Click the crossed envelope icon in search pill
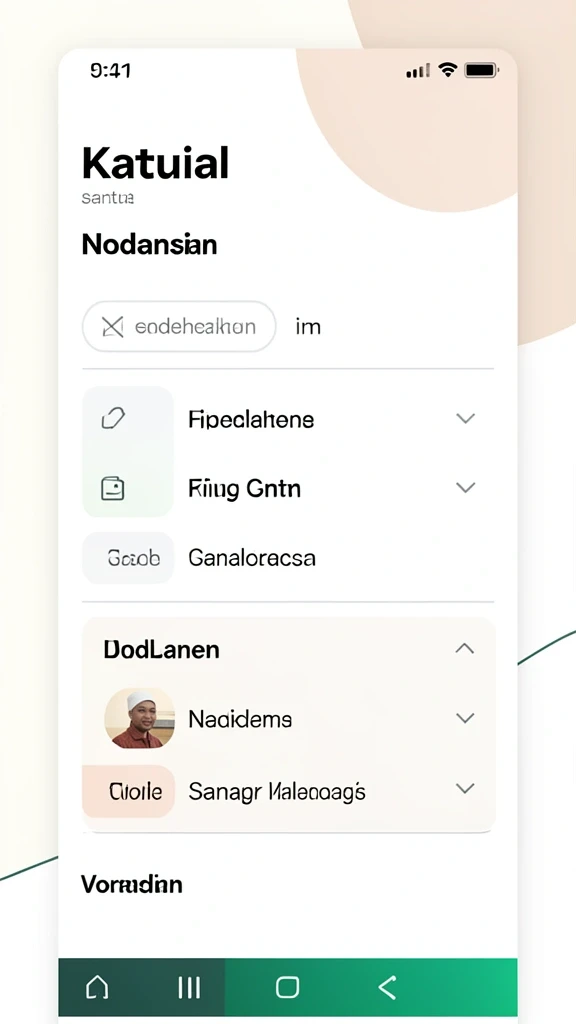576x1024 pixels. pyautogui.click(x=113, y=327)
